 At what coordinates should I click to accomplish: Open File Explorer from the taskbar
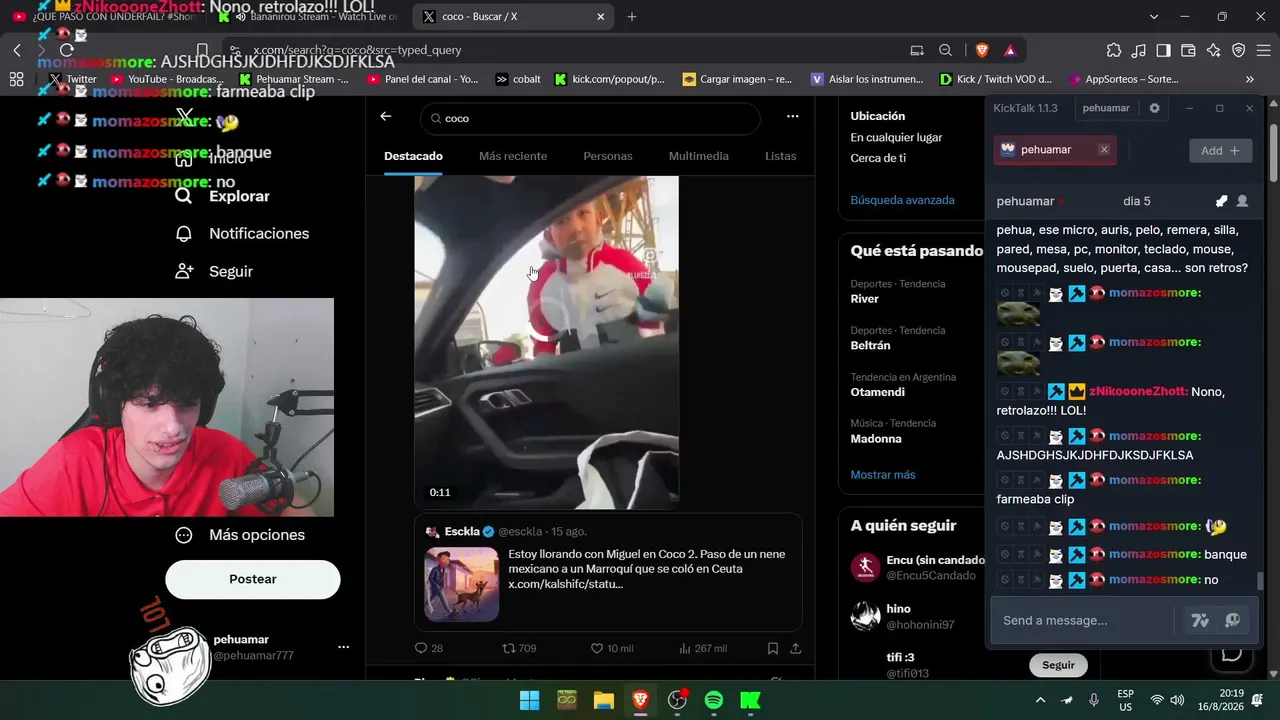tap(604, 700)
